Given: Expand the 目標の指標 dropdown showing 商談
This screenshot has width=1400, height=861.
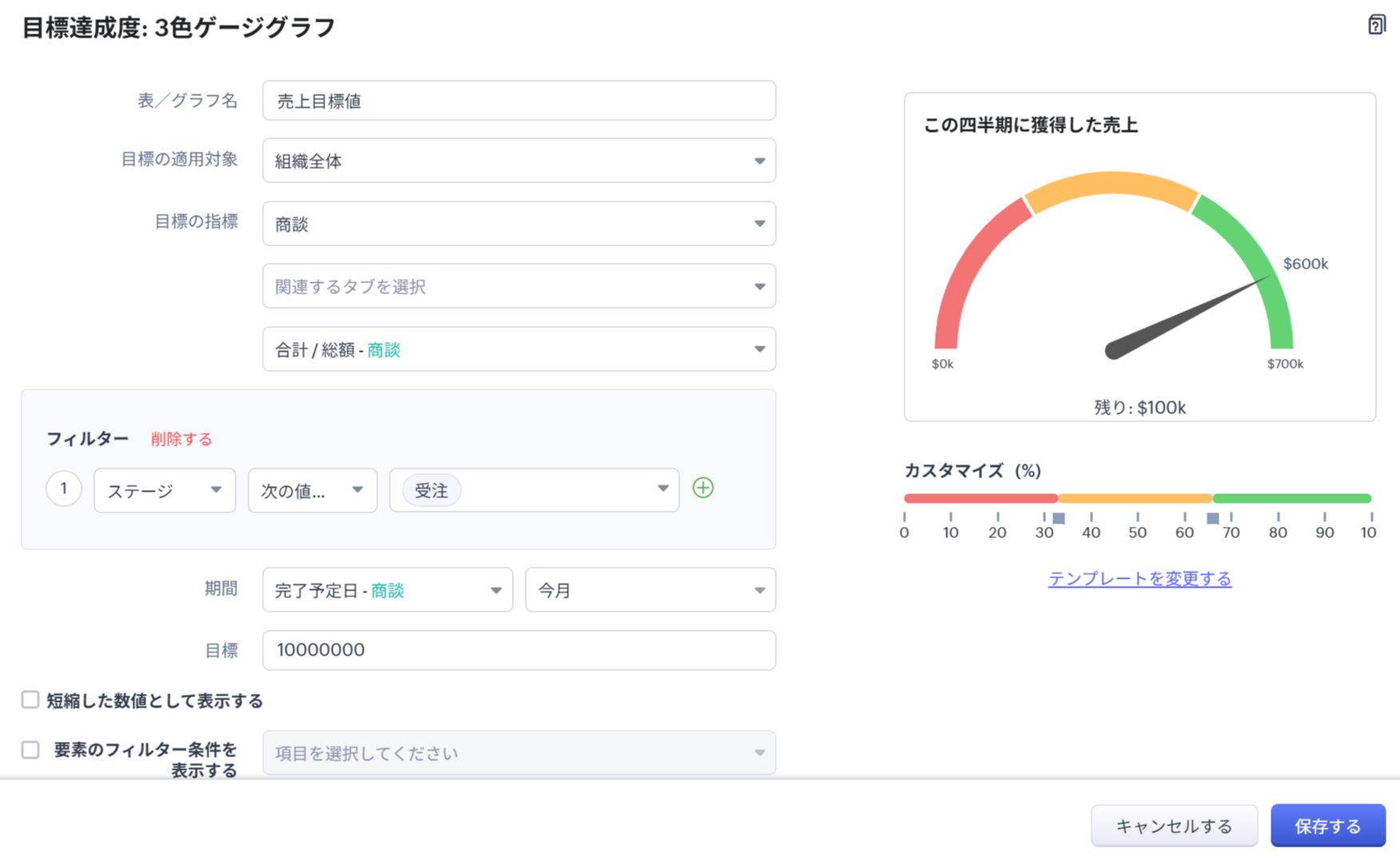Looking at the screenshot, I should coord(519,224).
